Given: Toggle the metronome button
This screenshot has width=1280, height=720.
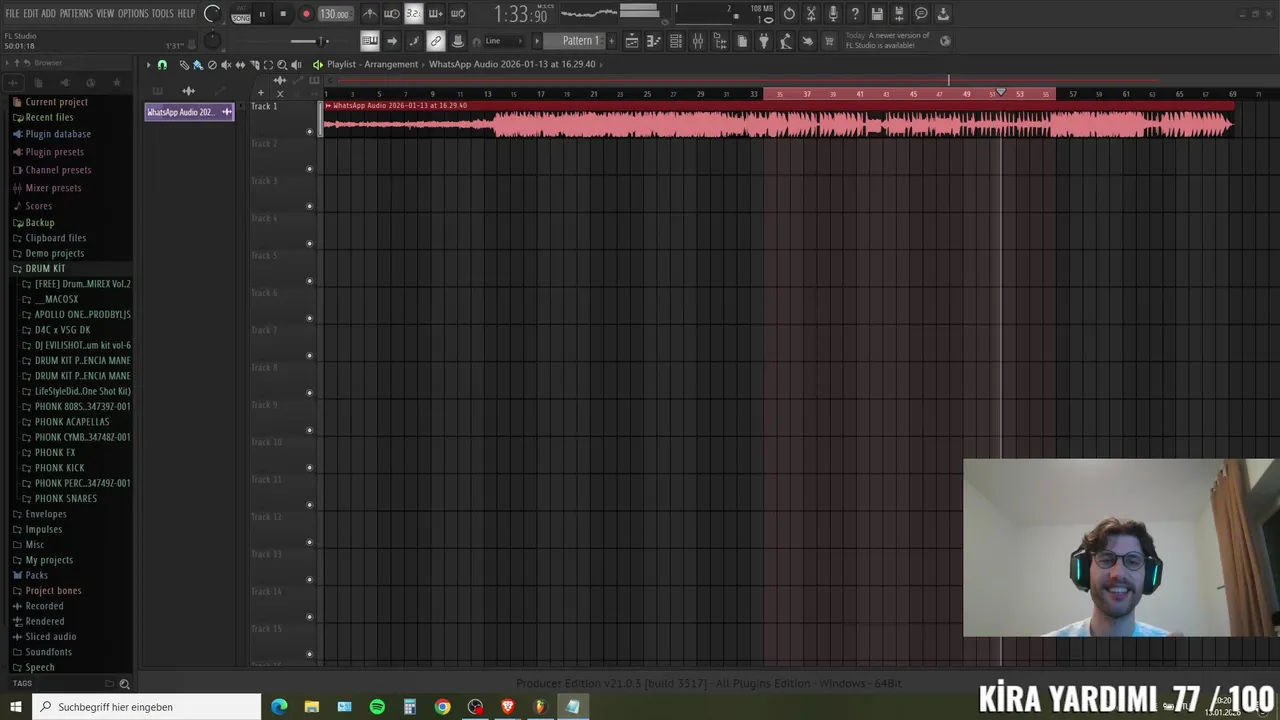Looking at the screenshot, I should tap(370, 14).
